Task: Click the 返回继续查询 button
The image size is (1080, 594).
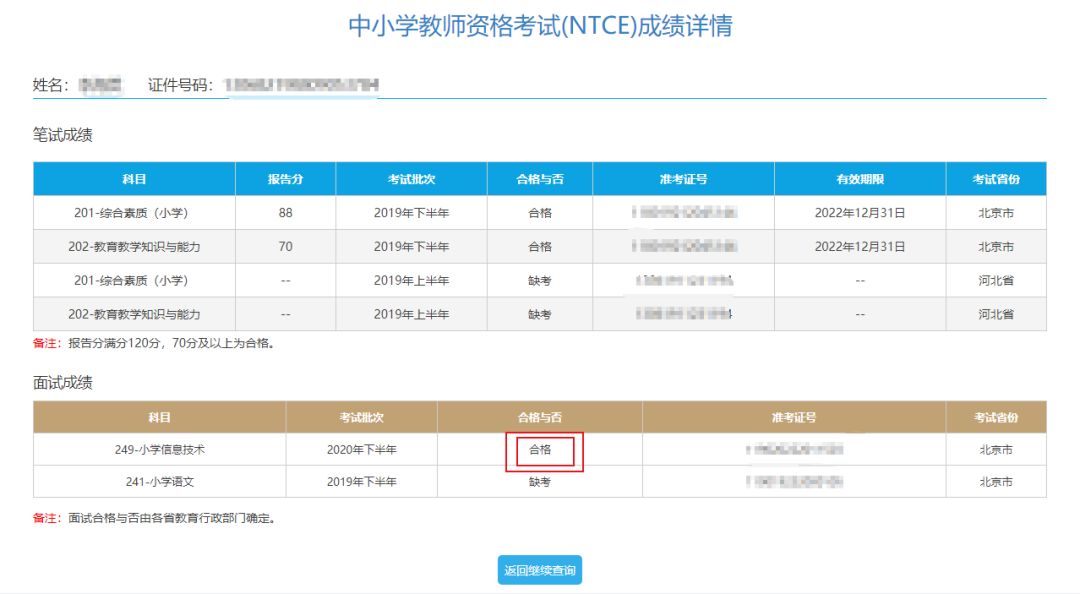Action: point(539,570)
